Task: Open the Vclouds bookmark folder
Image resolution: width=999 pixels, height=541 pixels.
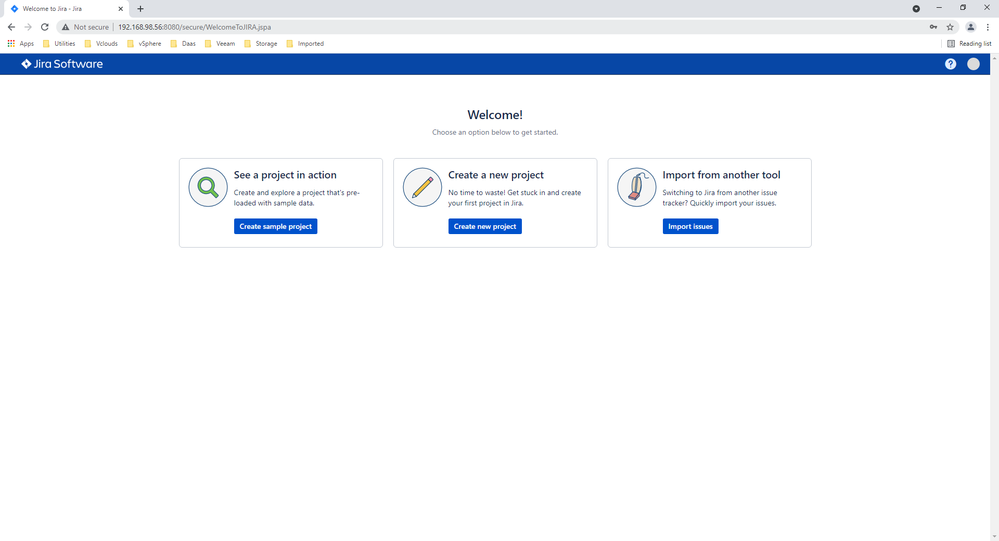Action: click(101, 43)
